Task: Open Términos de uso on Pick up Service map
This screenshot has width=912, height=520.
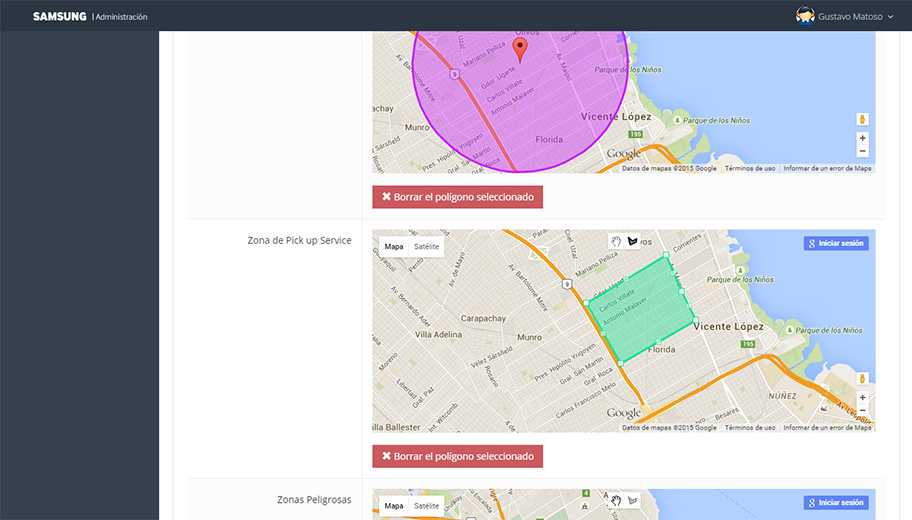Action: pos(750,428)
